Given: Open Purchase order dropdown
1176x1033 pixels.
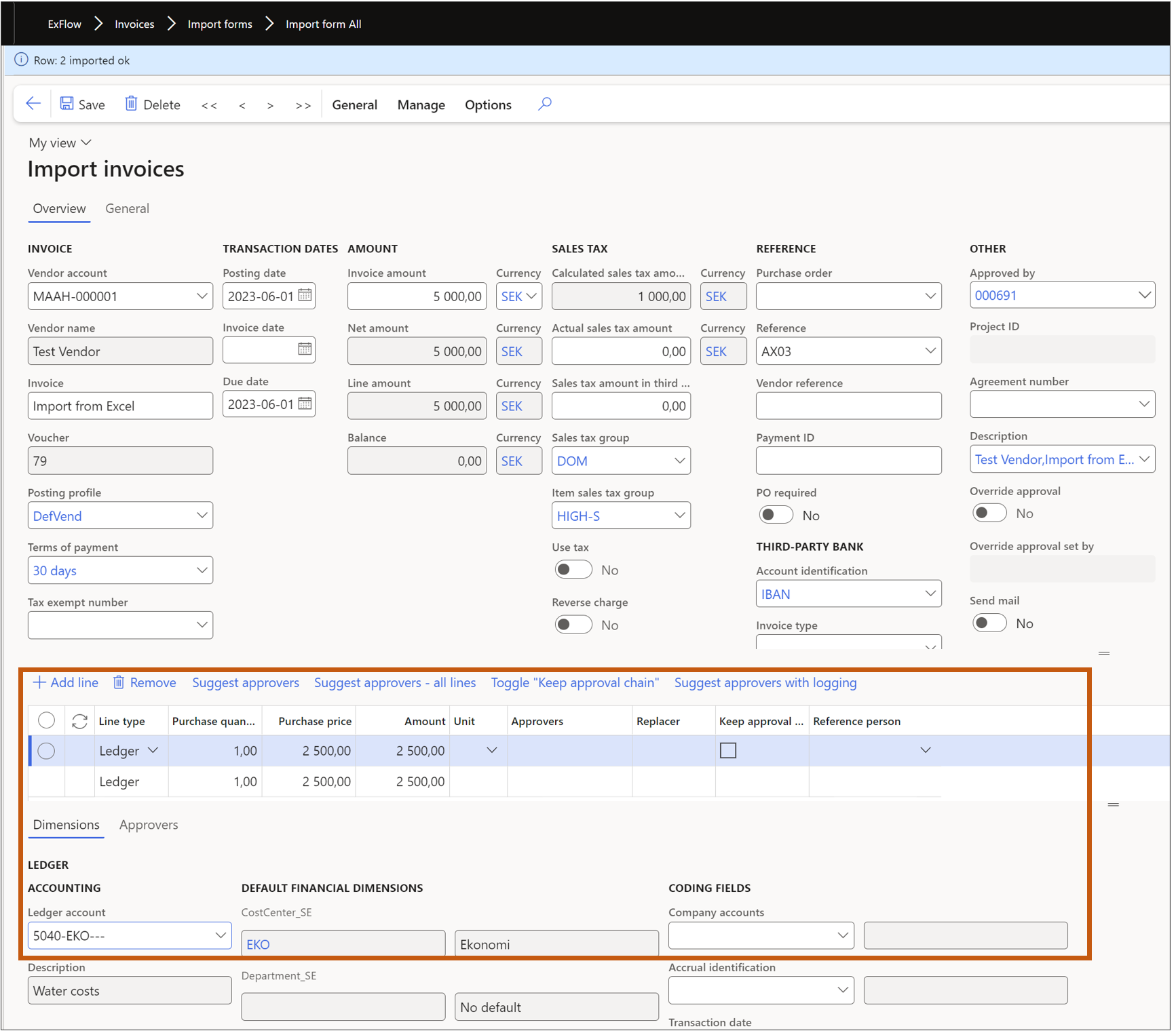Looking at the screenshot, I should click(930, 296).
